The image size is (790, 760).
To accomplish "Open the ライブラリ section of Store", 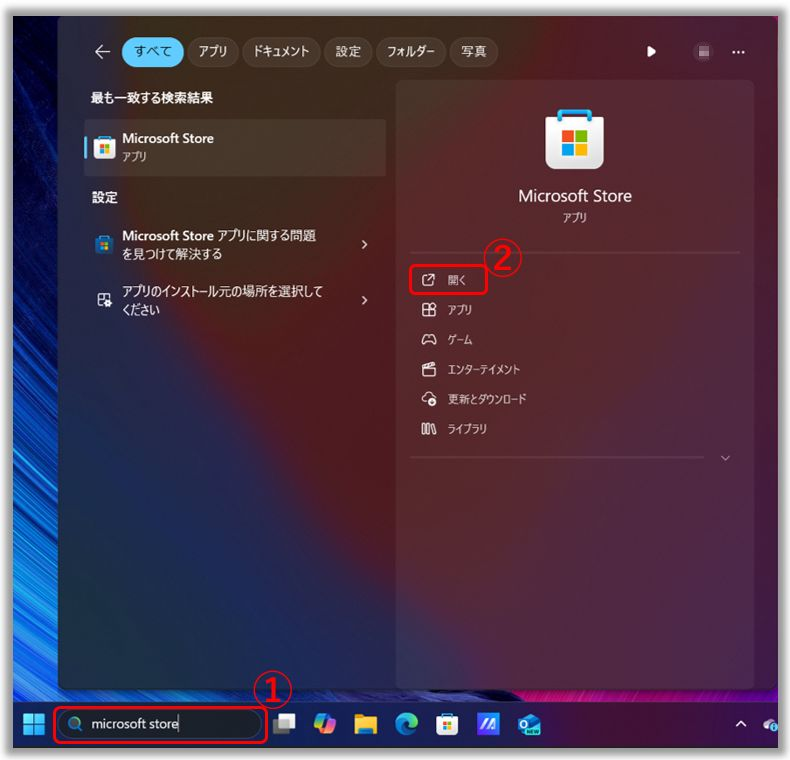I will click(454, 429).
